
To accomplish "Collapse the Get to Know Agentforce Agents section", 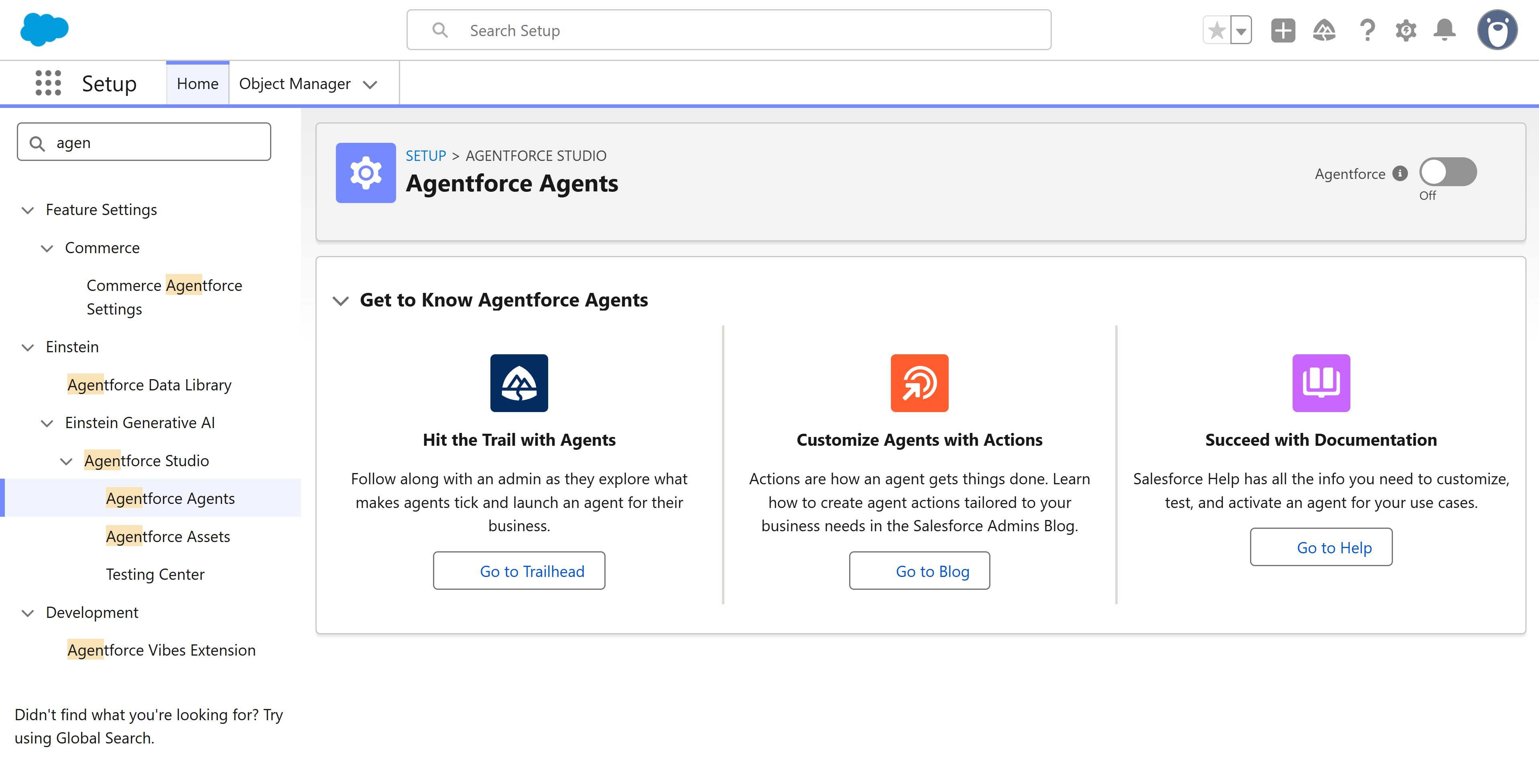I will (341, 301).
